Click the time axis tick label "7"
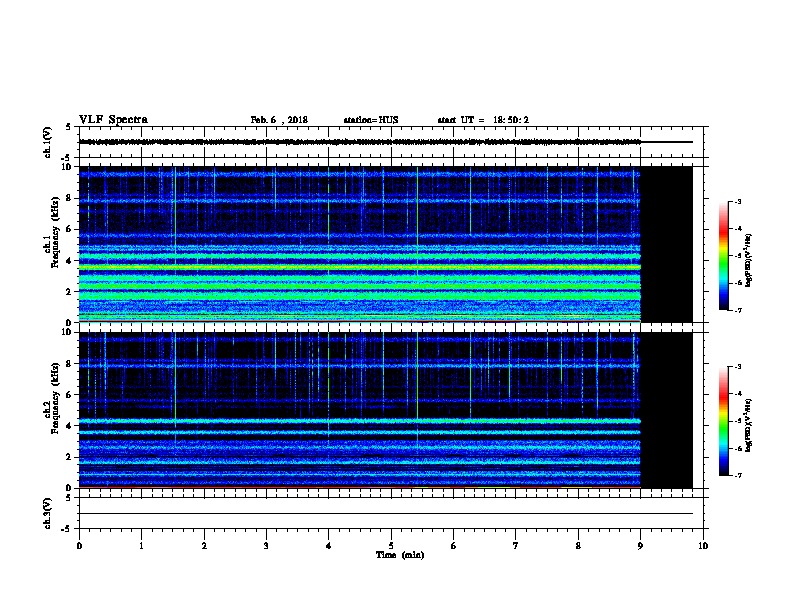 516,546
